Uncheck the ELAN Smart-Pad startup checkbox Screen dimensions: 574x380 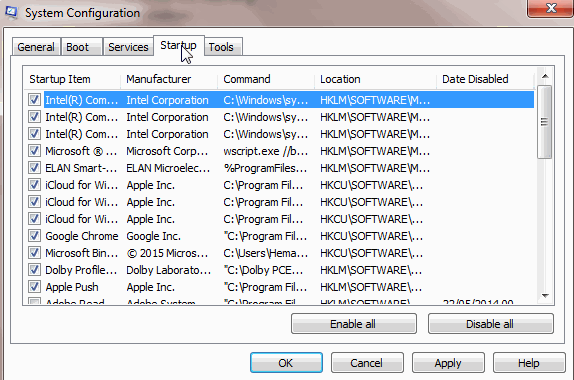(x=34, y=168)
